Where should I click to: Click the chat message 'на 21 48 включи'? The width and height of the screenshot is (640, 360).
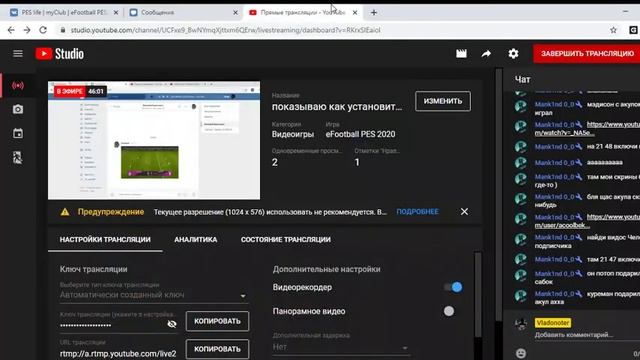click(613, 146)
